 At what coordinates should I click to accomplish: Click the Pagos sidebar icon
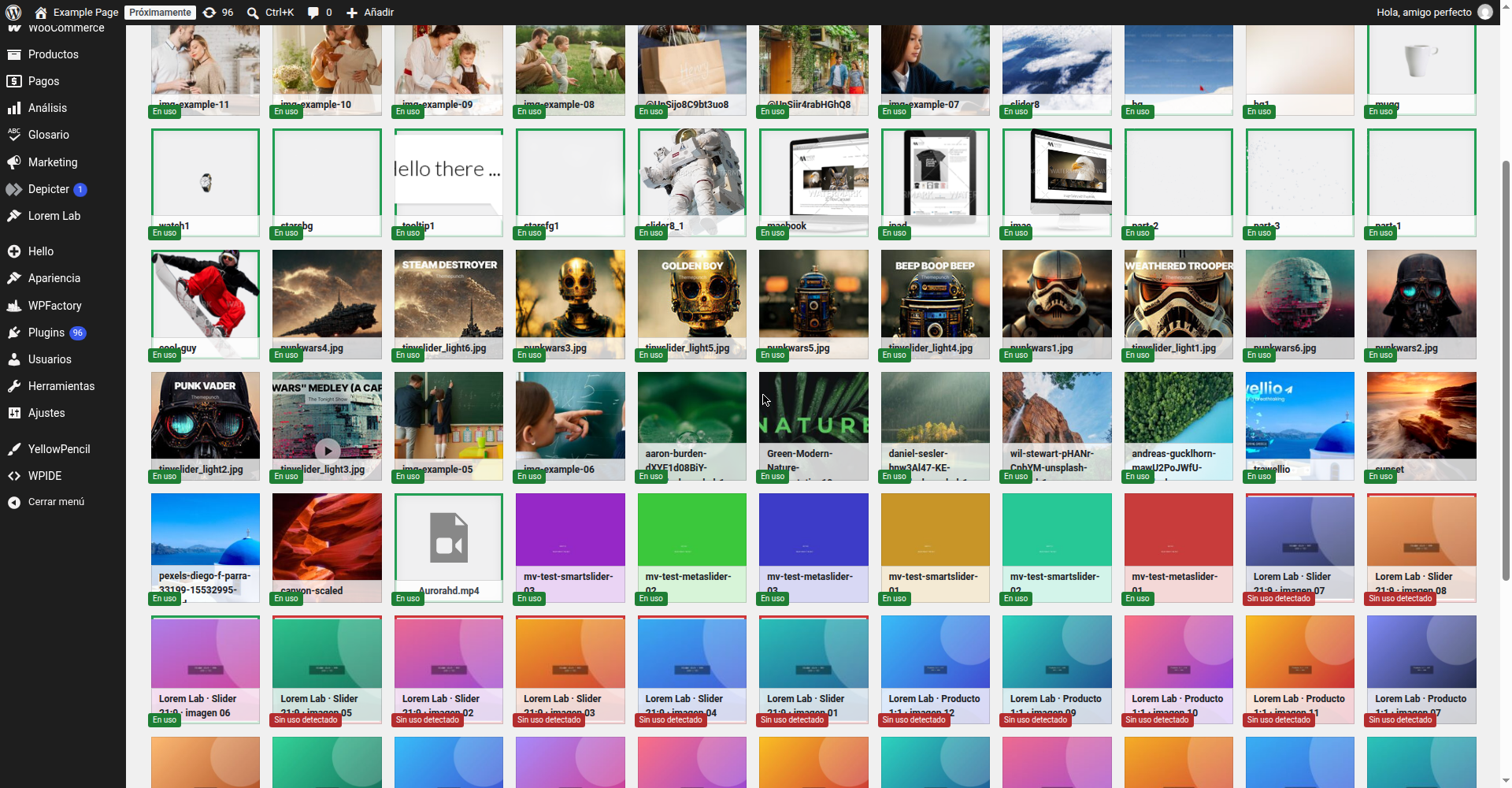(14, 81)
